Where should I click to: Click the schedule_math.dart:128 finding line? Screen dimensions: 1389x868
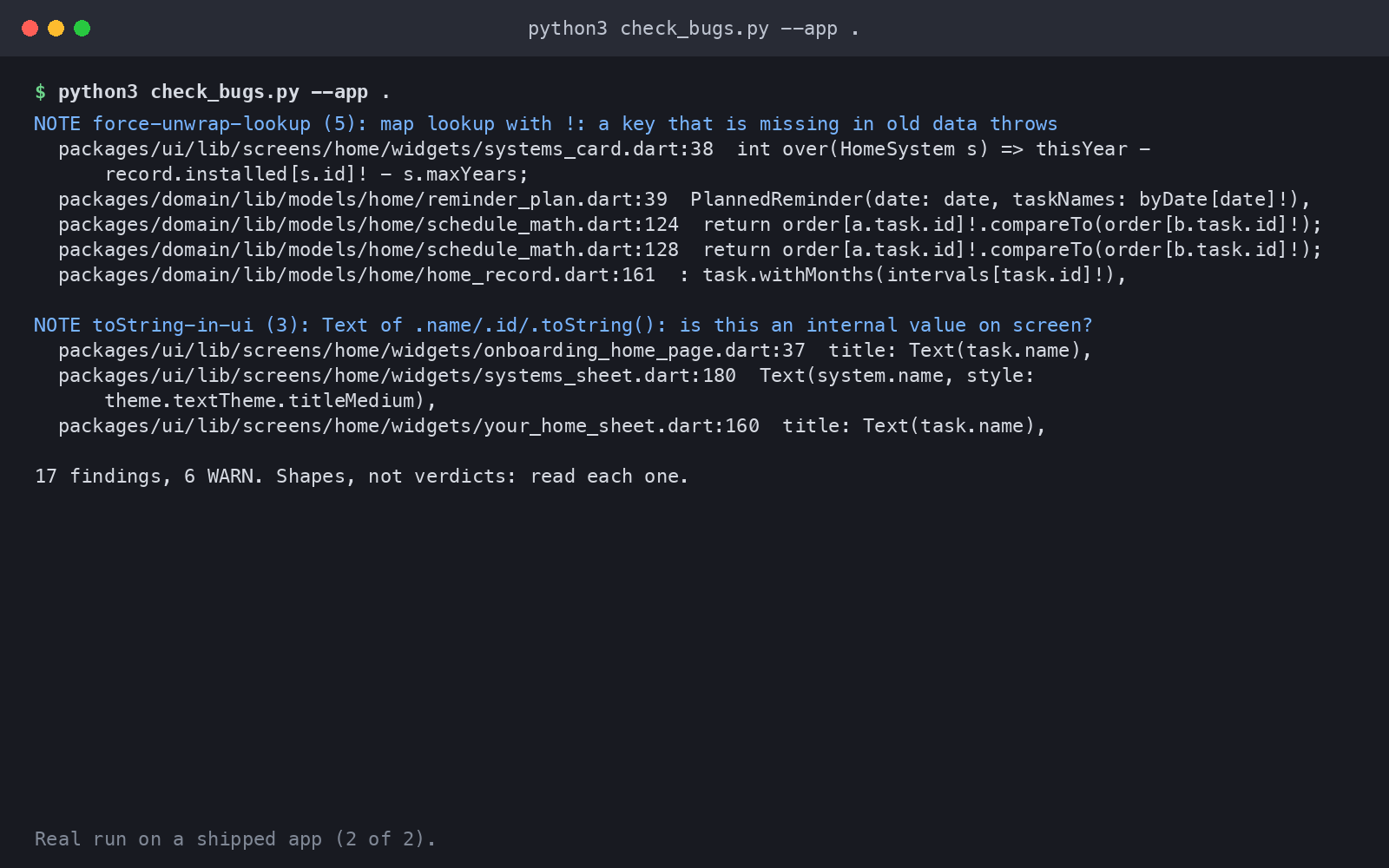click(x=690, y=250)
